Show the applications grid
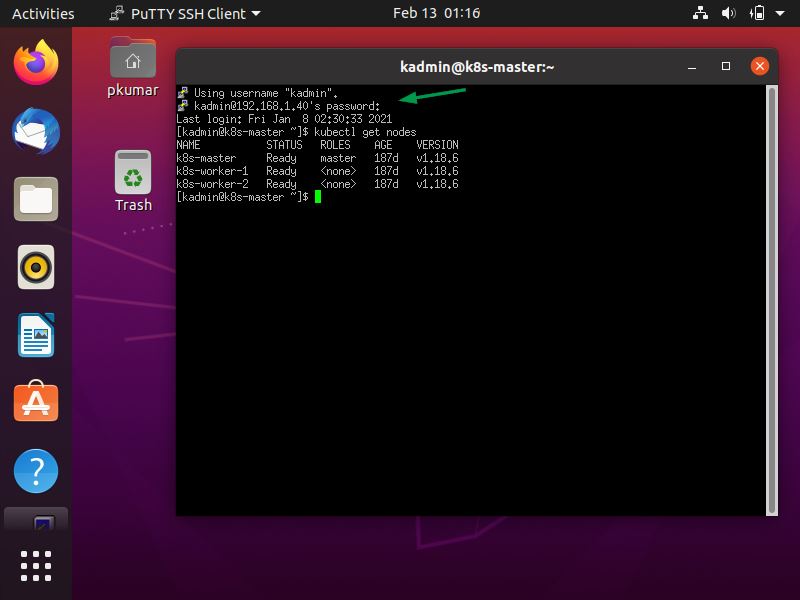800x600 pixels. click(36, 565)
